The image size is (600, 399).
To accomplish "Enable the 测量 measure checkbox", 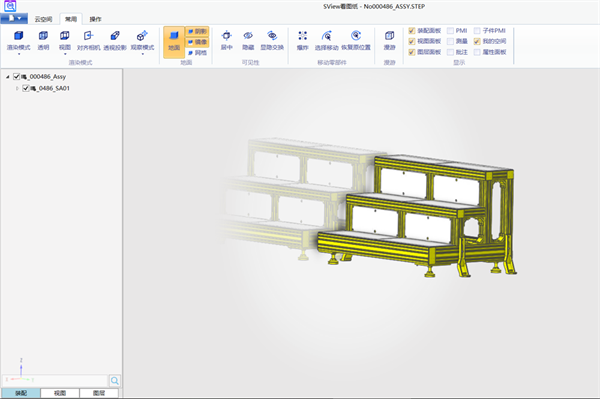I will pyautogui.click(x=450, y=41).
